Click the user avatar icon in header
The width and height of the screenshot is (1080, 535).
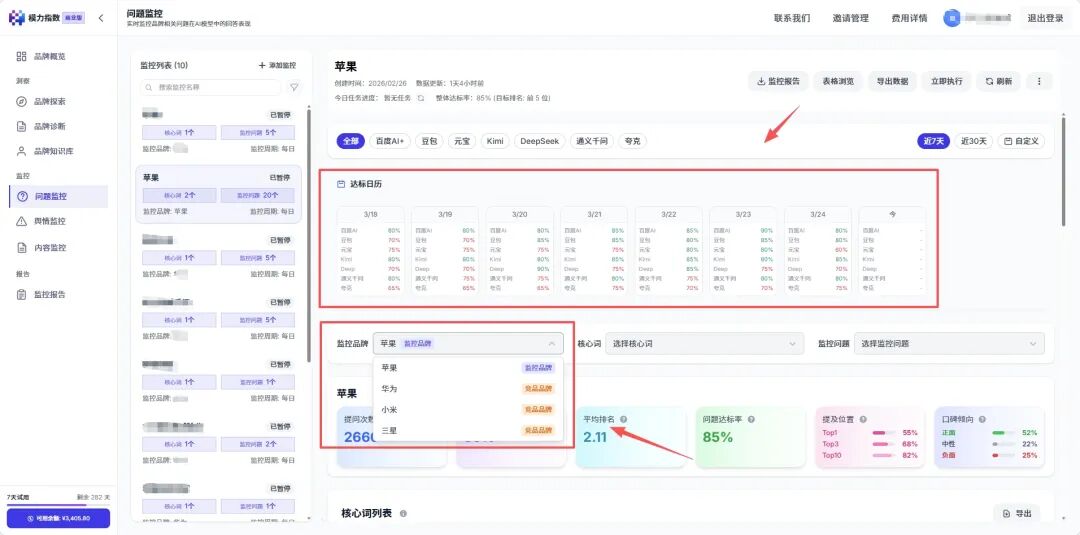[952, 18]
